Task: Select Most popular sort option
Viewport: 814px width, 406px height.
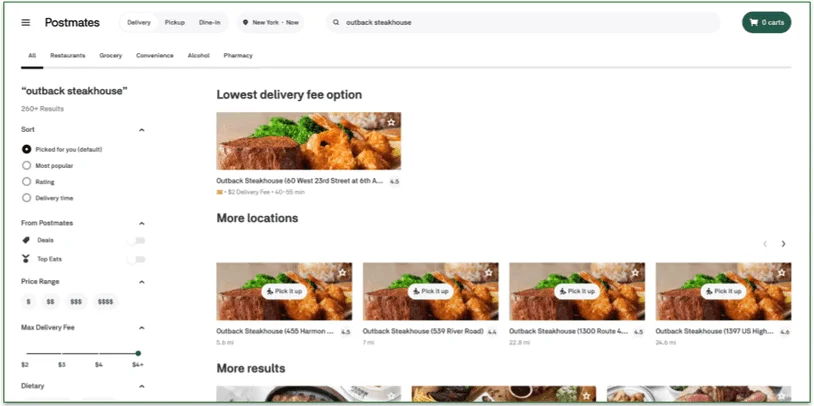Action: click(26, 166)
